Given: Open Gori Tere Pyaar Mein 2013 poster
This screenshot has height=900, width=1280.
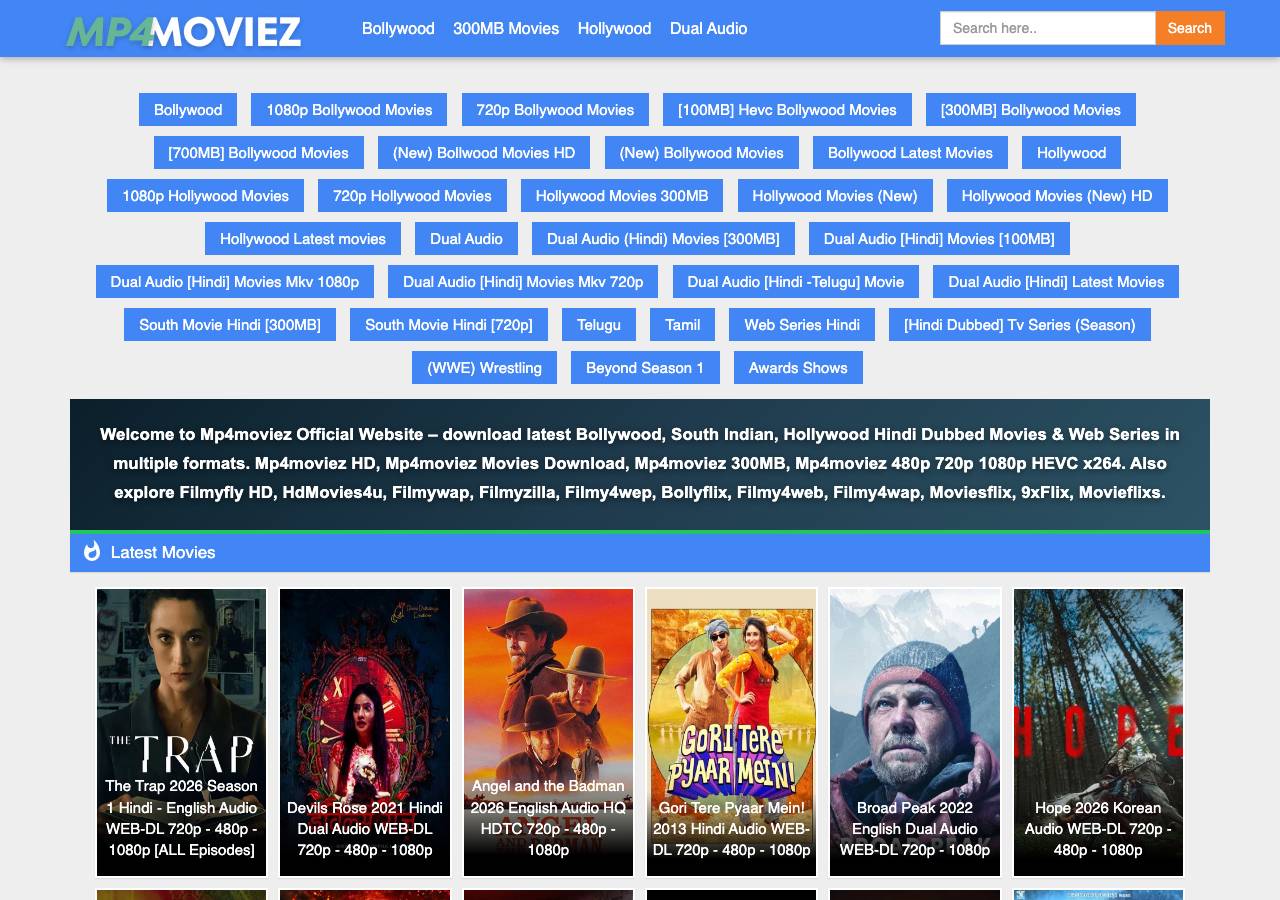Looking at the screenshot, I should (731, 732).
